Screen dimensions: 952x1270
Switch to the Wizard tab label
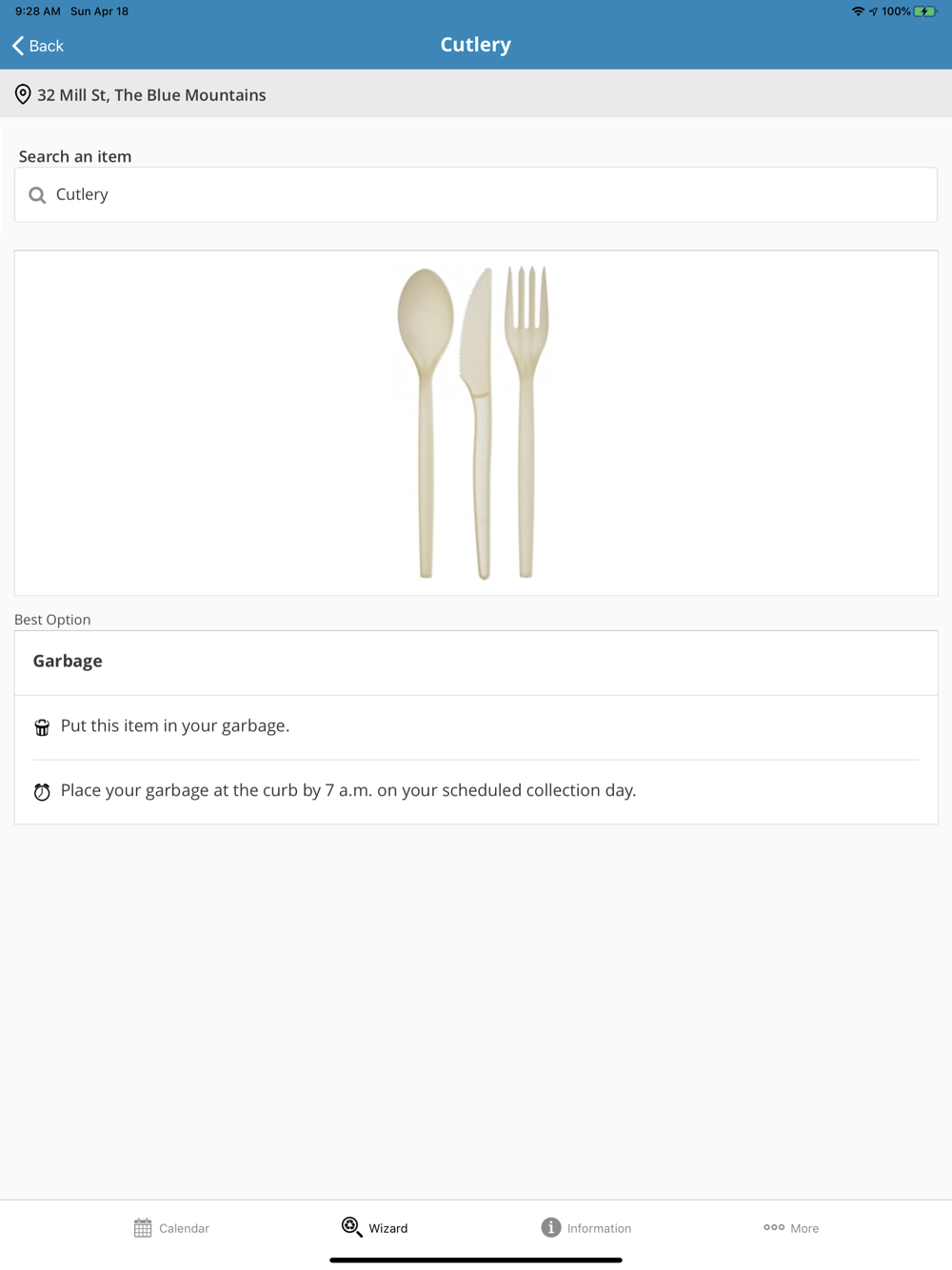click(388, 1228)
